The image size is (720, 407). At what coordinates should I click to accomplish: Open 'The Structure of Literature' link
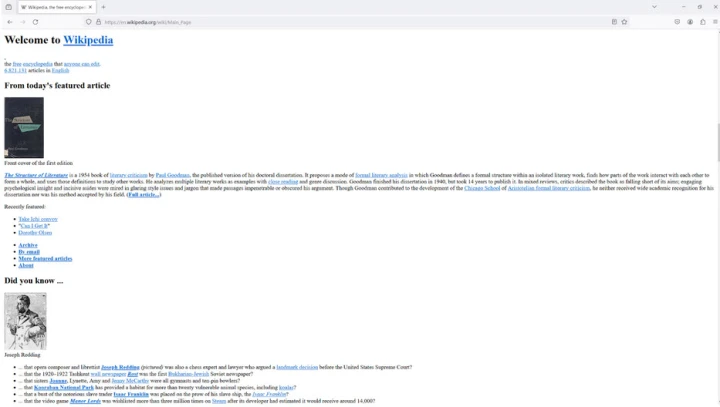(36, 175)
